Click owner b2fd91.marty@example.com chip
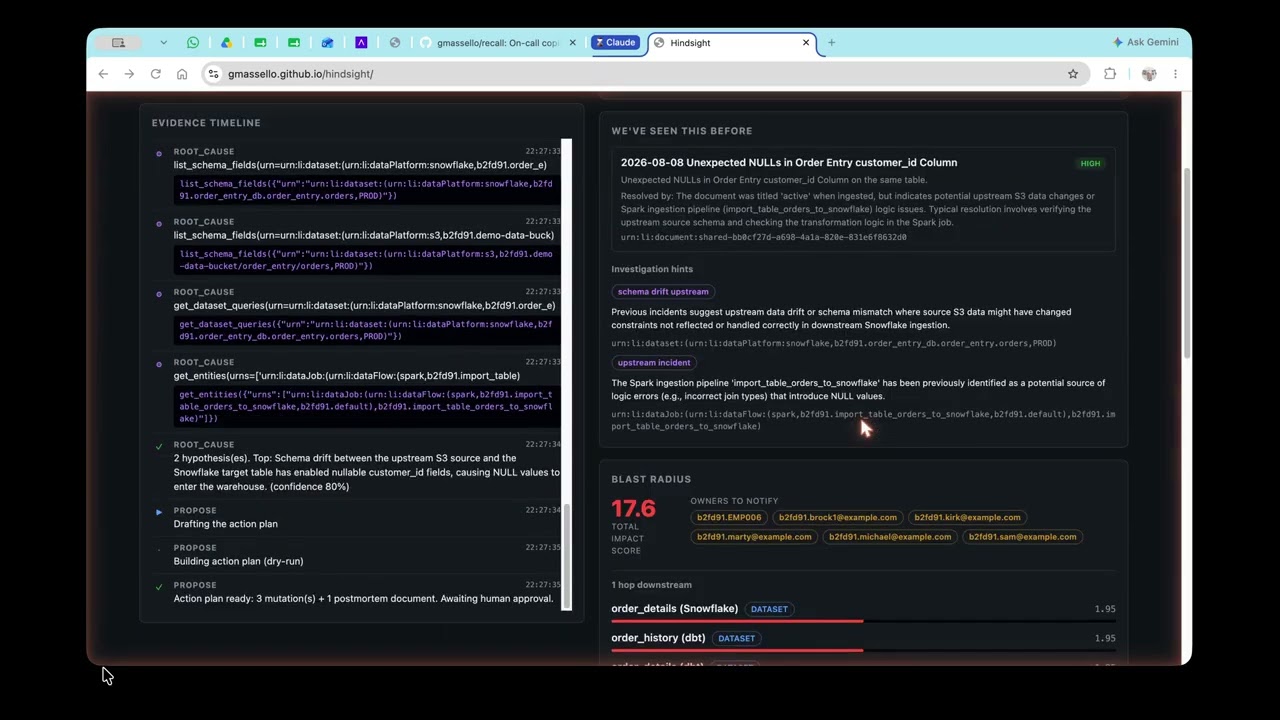This screenshot has width=1280, height=720. pos(754,537)
